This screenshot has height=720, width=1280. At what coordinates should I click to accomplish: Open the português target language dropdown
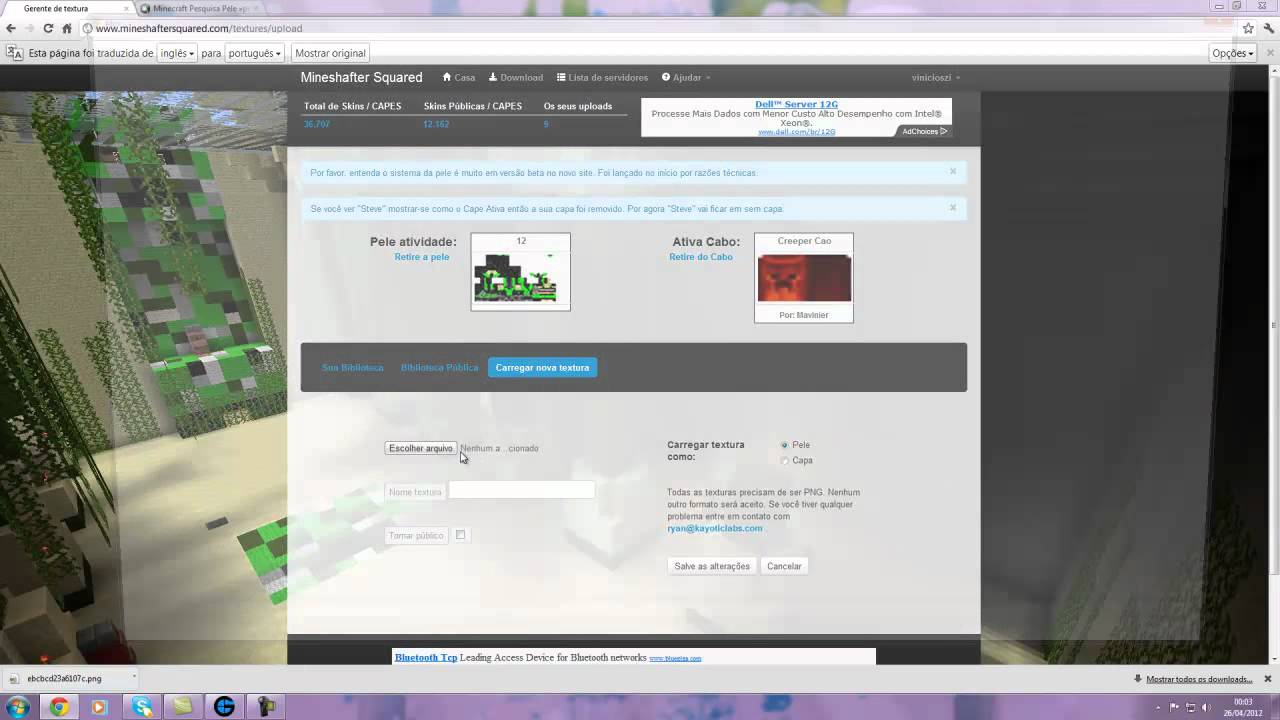(254, 53)
